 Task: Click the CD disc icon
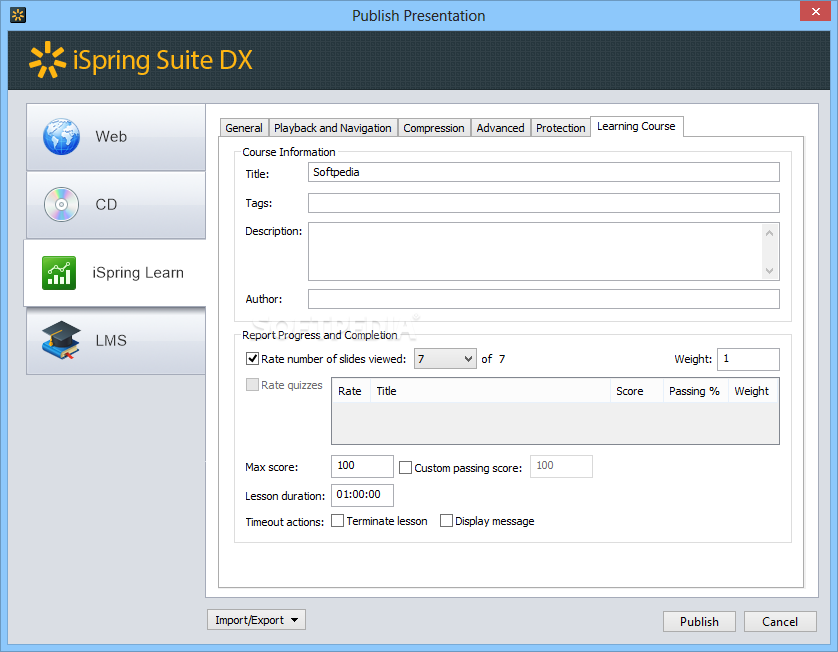61,204
